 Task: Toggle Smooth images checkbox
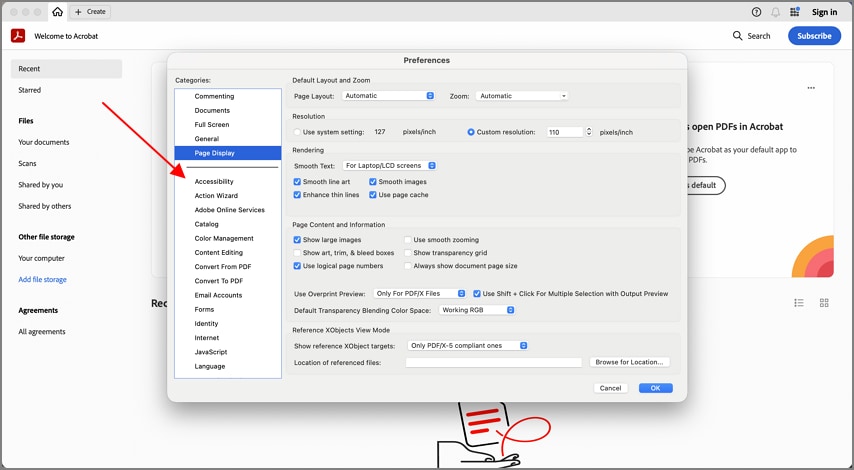tap(373, 181)
